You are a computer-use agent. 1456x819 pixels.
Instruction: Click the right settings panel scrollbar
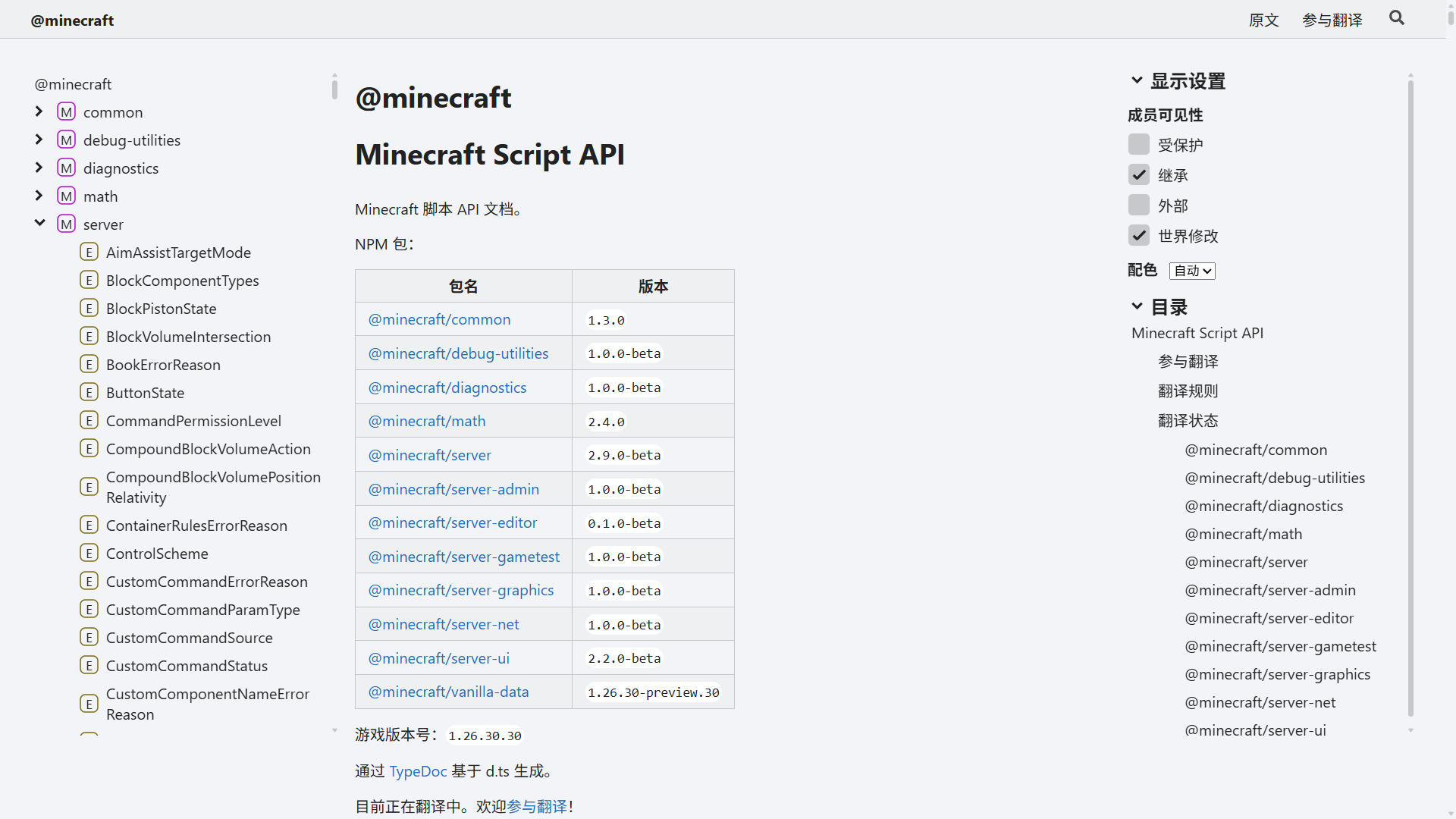(x=1410, y=398)
